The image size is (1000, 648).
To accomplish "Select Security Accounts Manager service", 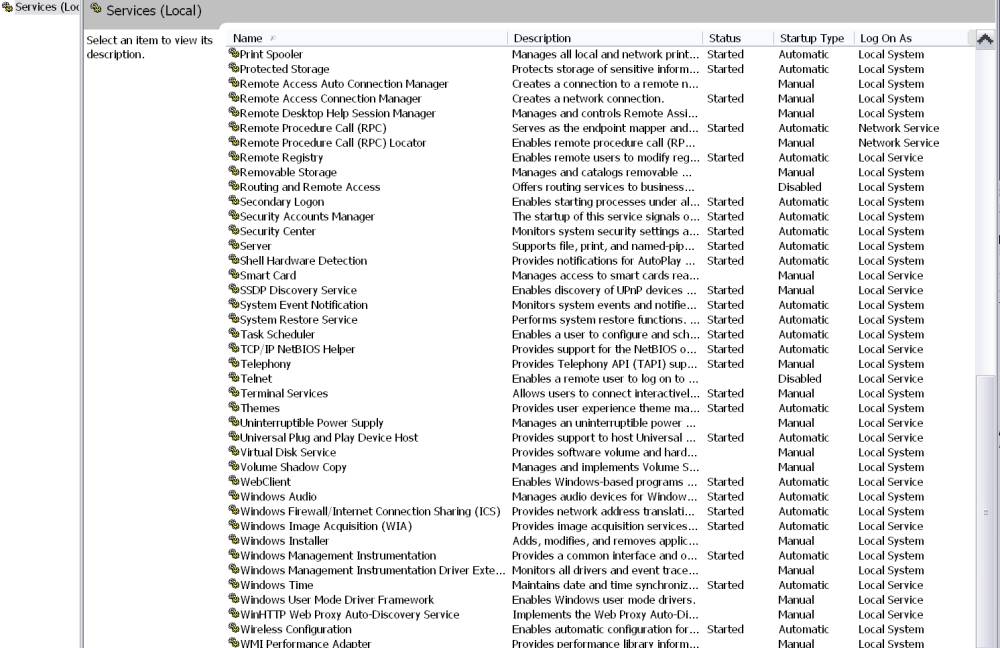I will [307, 216].
